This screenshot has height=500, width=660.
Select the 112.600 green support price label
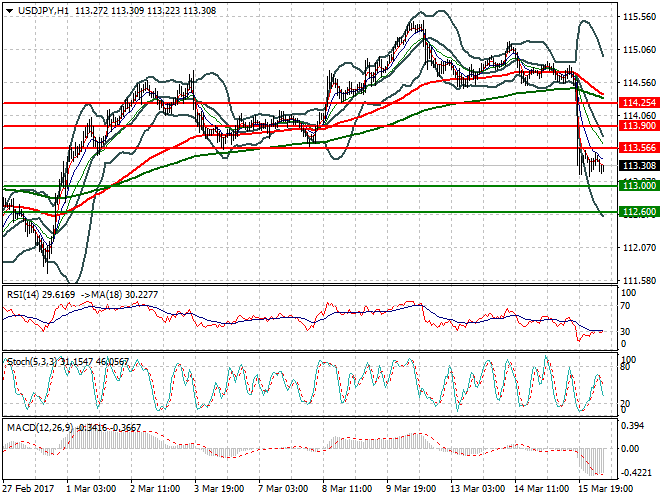click(639, 212)
